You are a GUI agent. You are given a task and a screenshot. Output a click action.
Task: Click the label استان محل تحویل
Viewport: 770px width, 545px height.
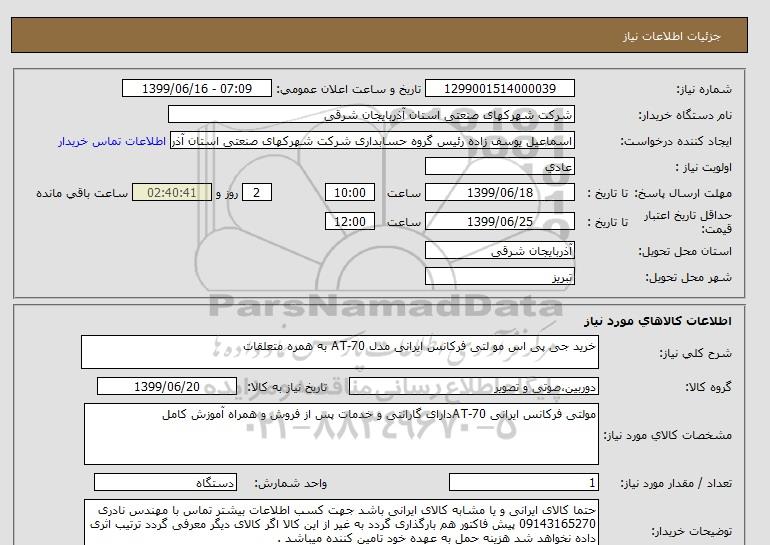pyautogui.click(x=685, y=251)
